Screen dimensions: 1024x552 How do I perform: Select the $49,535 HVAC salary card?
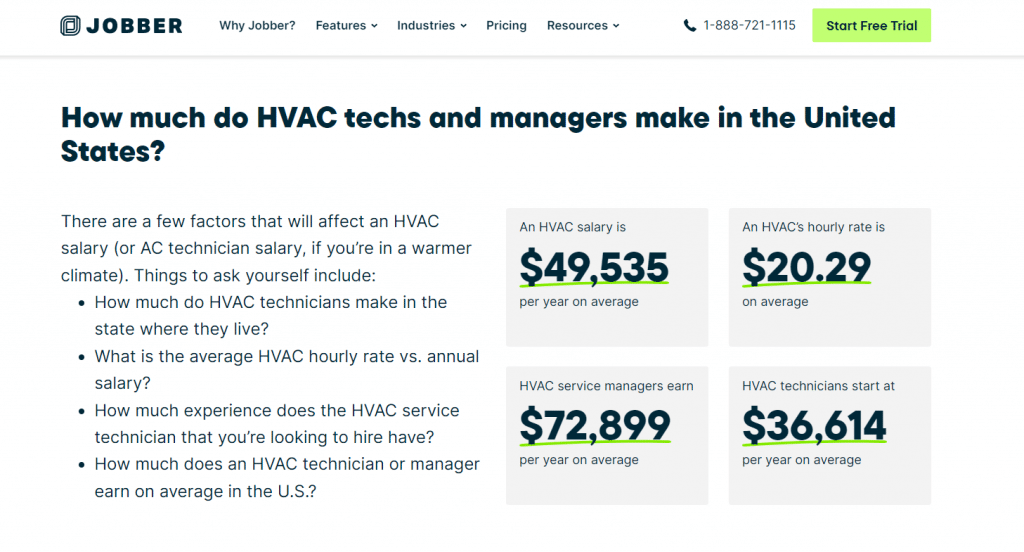tap(607, 277)
